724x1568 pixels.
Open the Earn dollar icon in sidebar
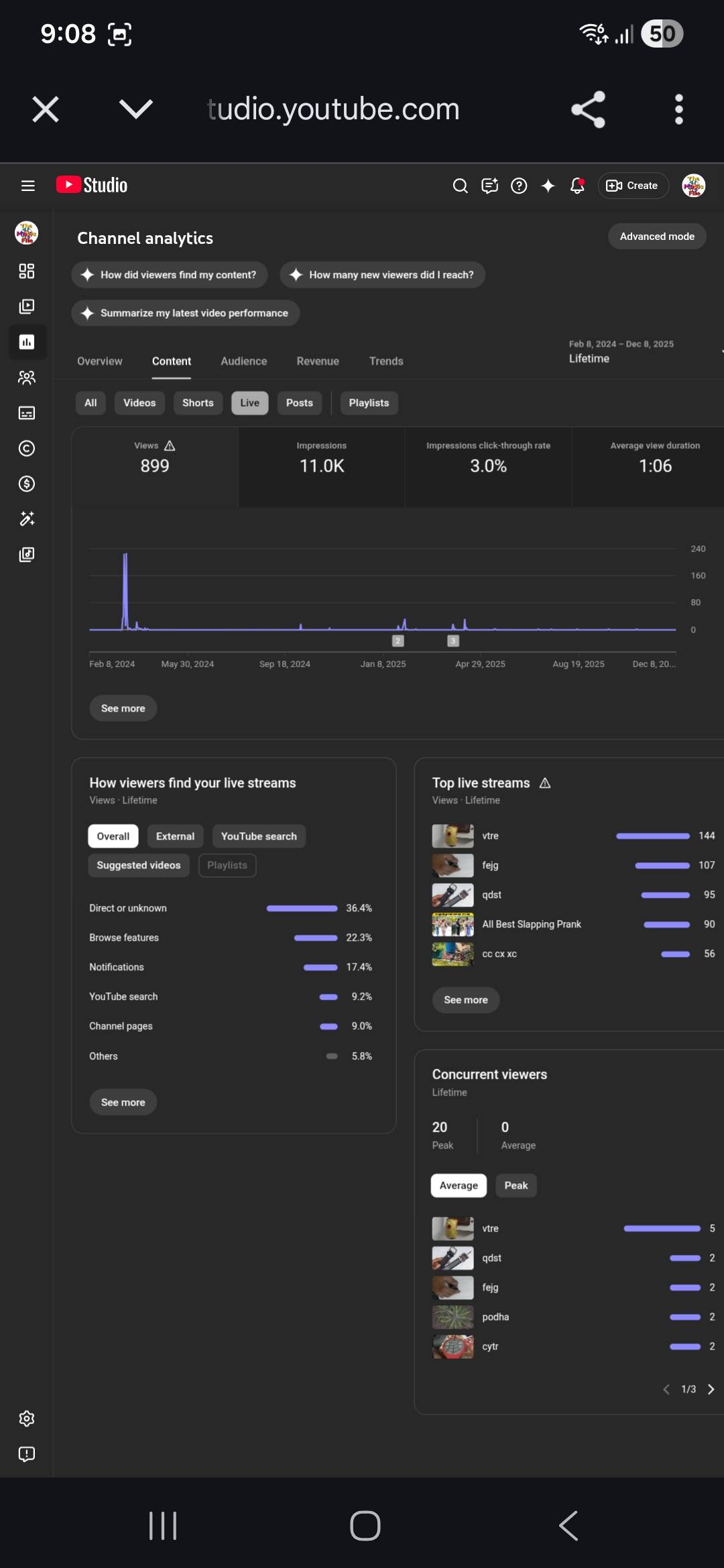tap(27, 484)
